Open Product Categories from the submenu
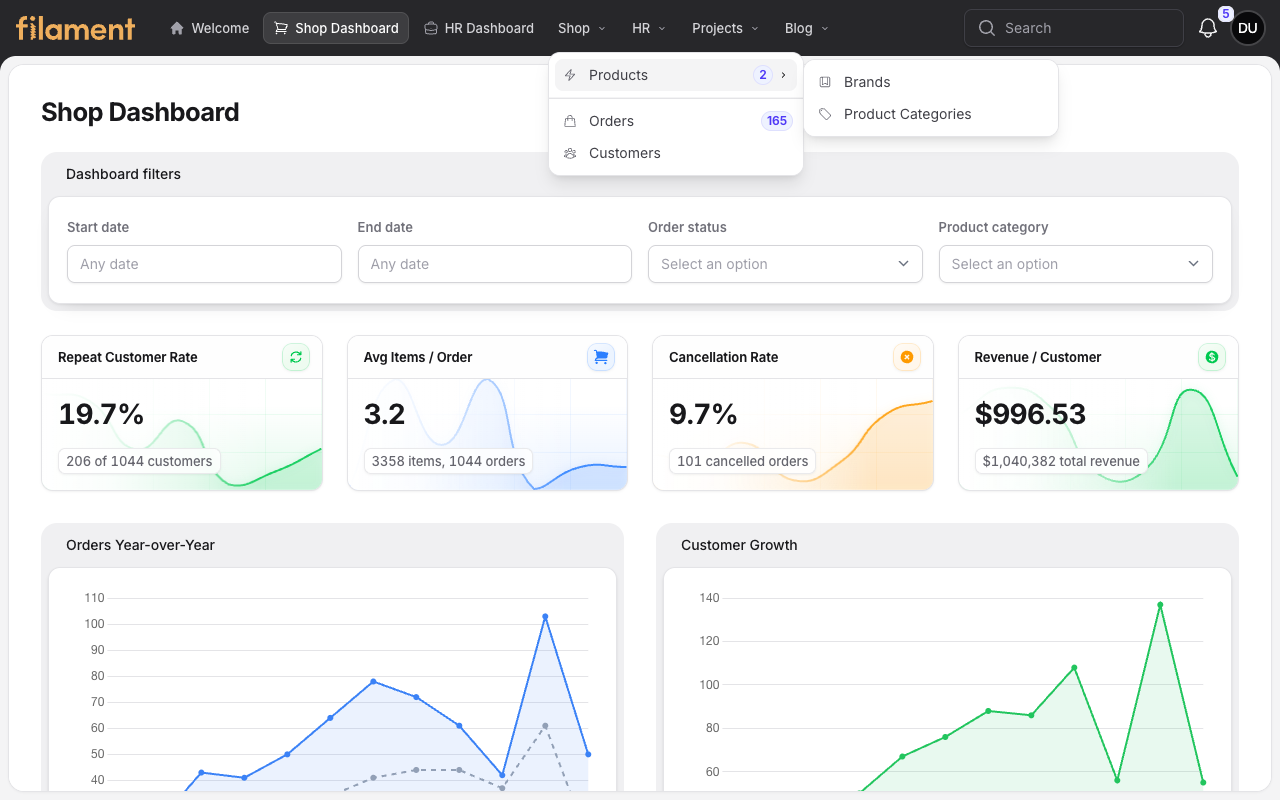This screenshot has height=800, width=1280. 931,114
